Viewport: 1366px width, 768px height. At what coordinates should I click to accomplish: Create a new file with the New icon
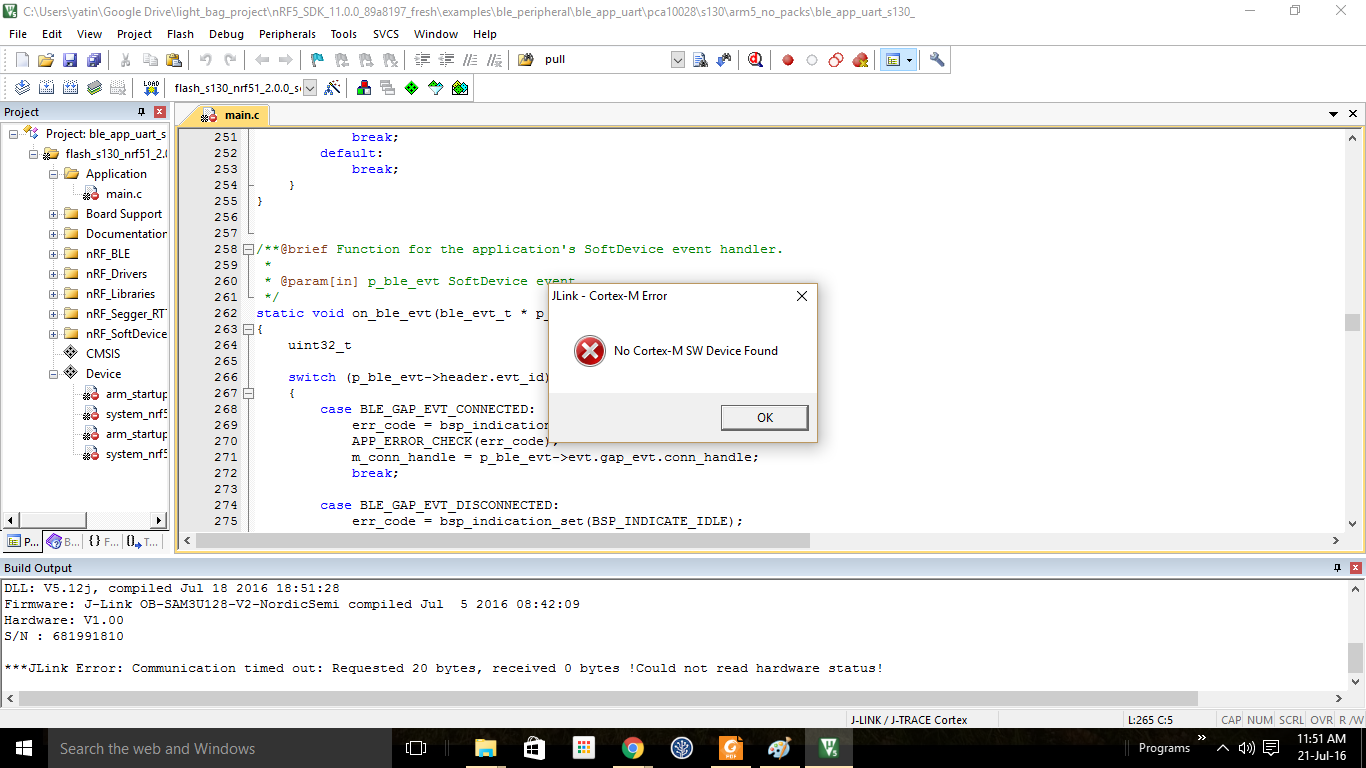tap(22, 60)
